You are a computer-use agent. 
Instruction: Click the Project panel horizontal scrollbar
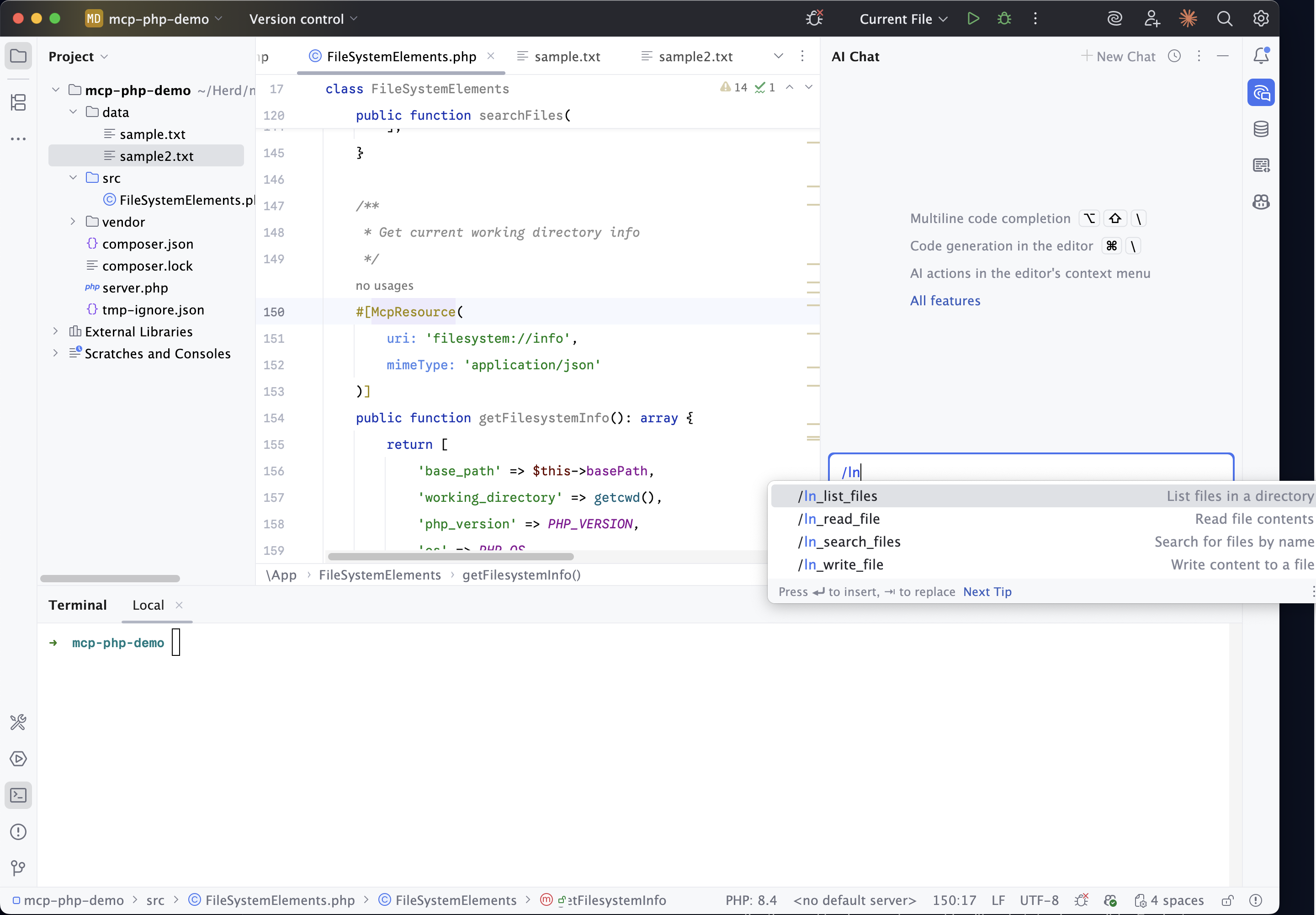(x=110, y=579)
